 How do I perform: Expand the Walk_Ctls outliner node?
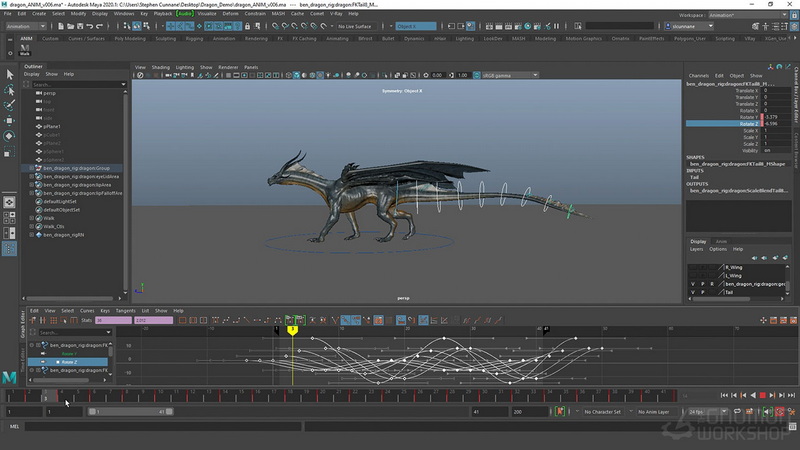tap(32, 227)
